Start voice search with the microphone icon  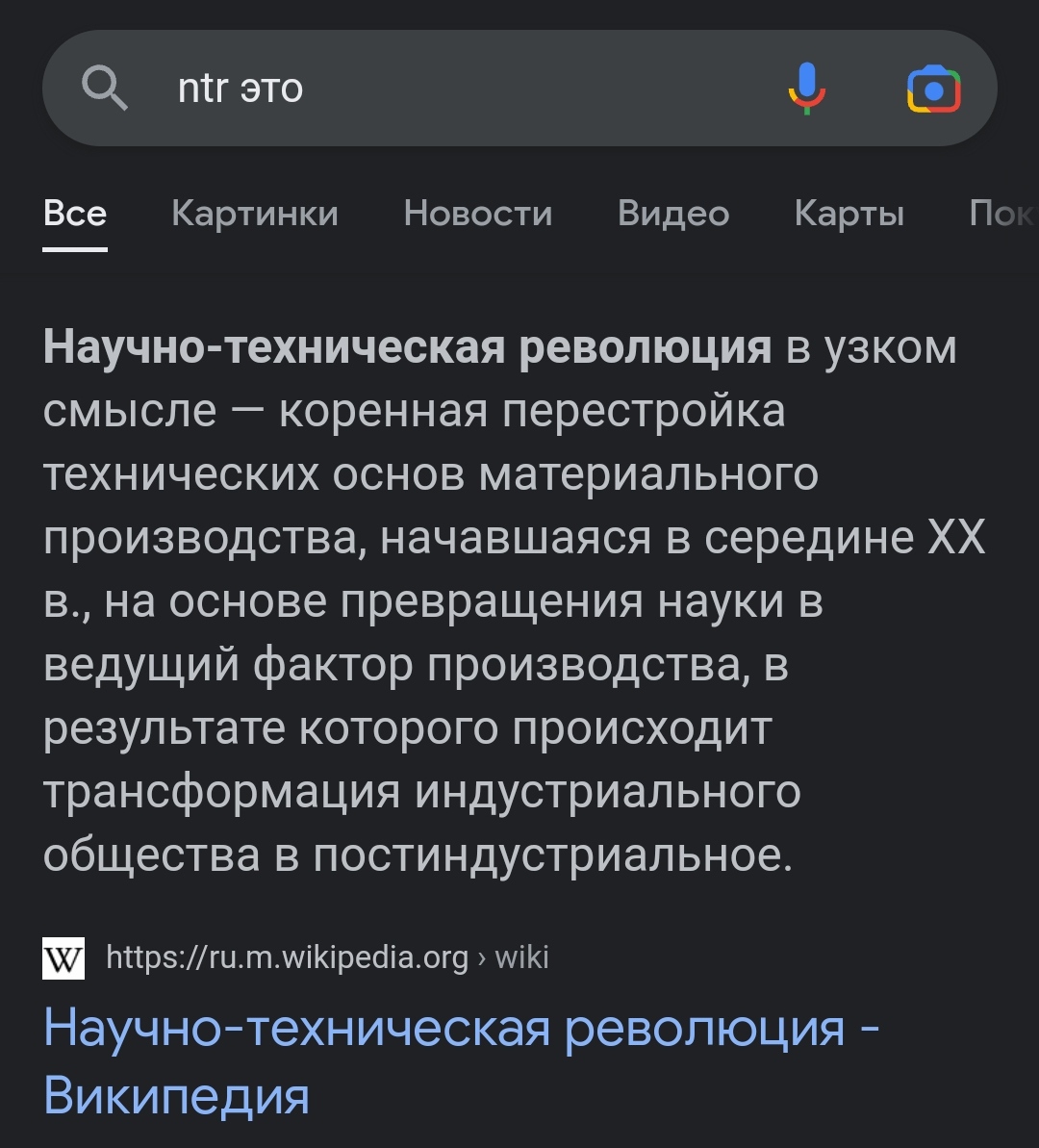pyautogui.click(x=807, y=88)
